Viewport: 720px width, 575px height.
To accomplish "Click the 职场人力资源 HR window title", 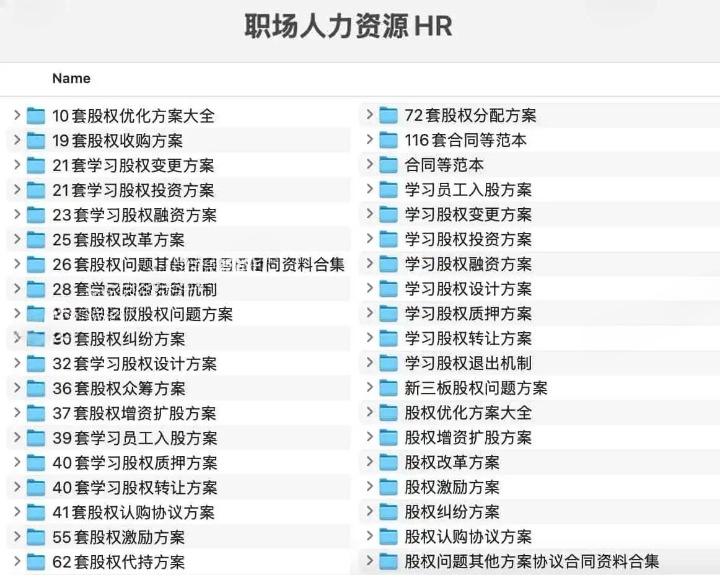I will [349, 27].
